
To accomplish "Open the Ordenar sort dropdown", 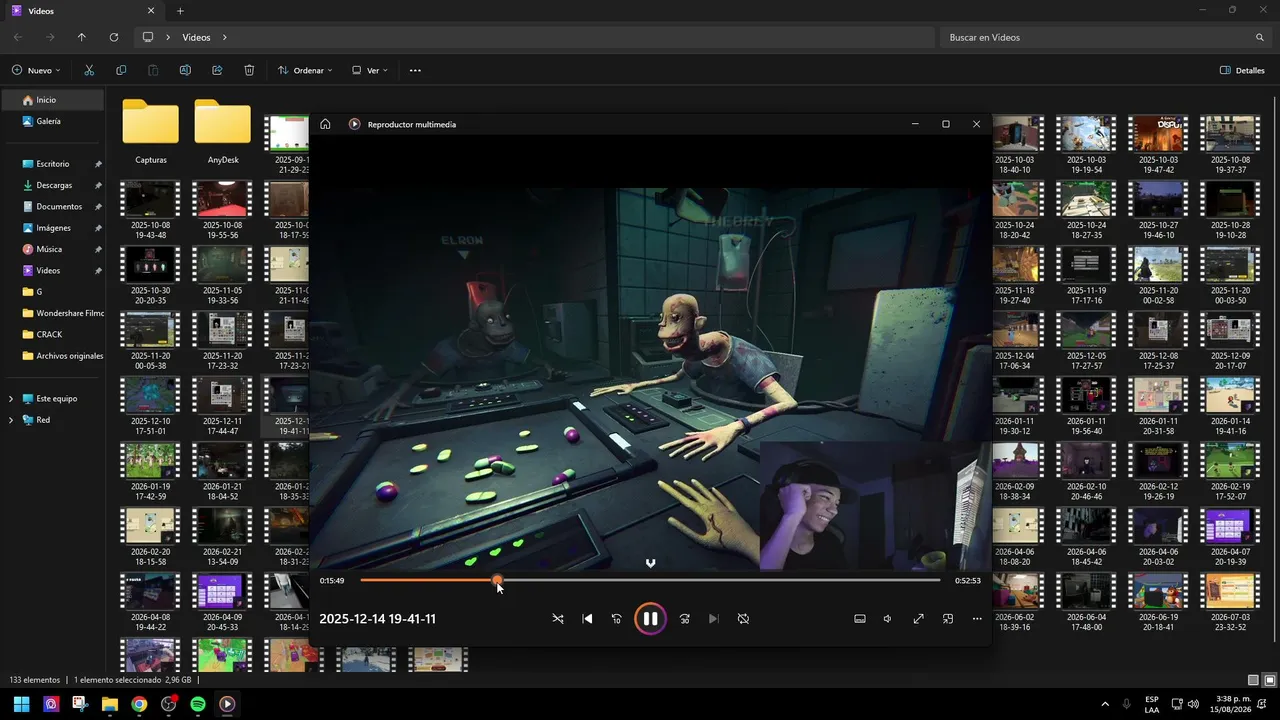I will click(x=305, y=70).
